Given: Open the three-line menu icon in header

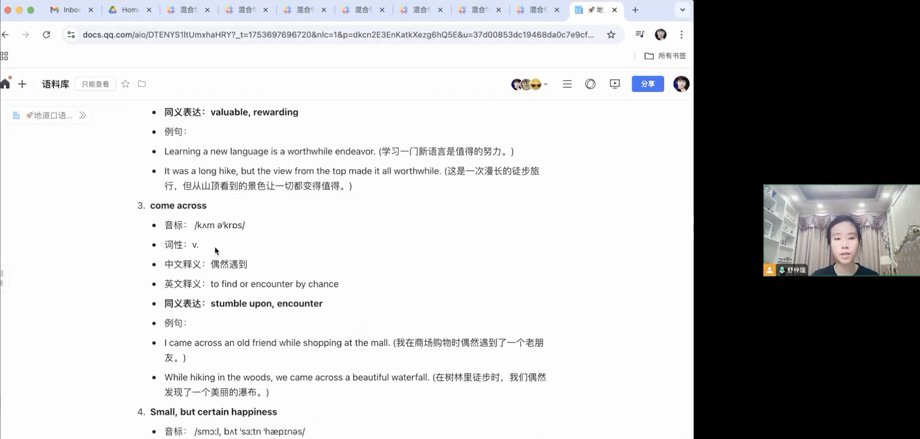Looking at the screenshot, I should (x=567, y=84).
